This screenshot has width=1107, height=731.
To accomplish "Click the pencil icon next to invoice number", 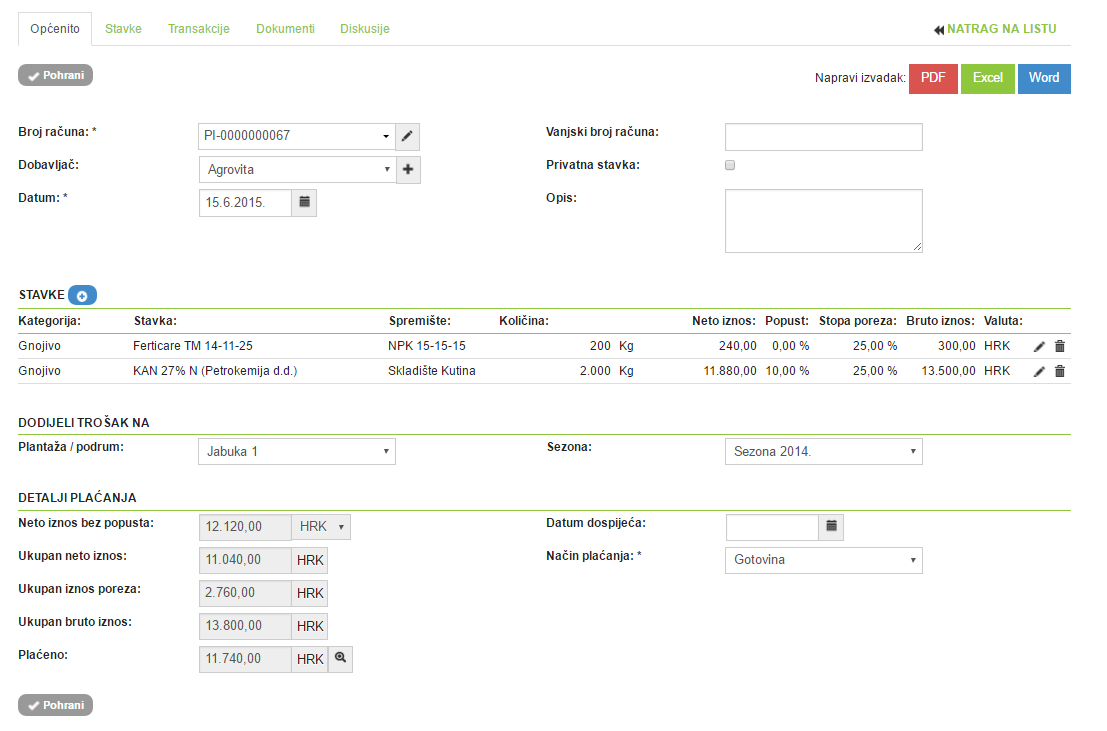I will coord(408,136).
